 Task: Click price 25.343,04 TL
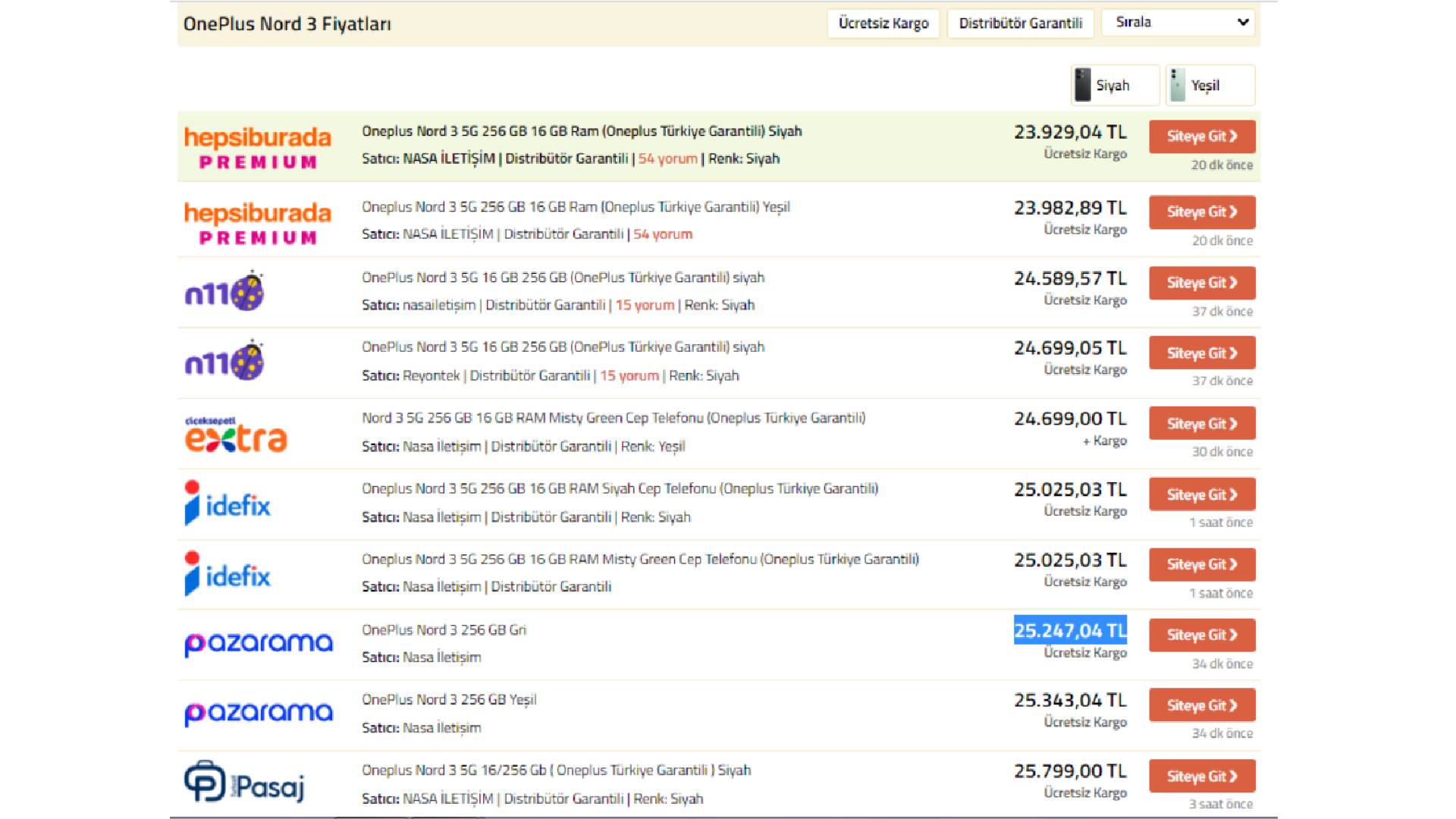pyautogui.click(x=1070, y=700)
